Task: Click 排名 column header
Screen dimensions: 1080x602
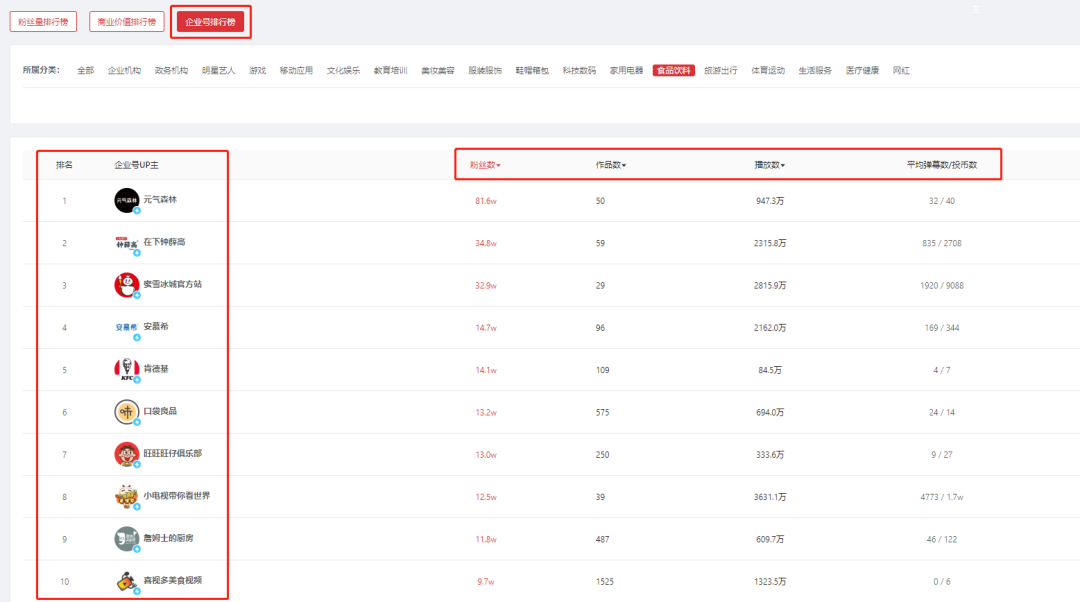Action: [x=64, y=165]
